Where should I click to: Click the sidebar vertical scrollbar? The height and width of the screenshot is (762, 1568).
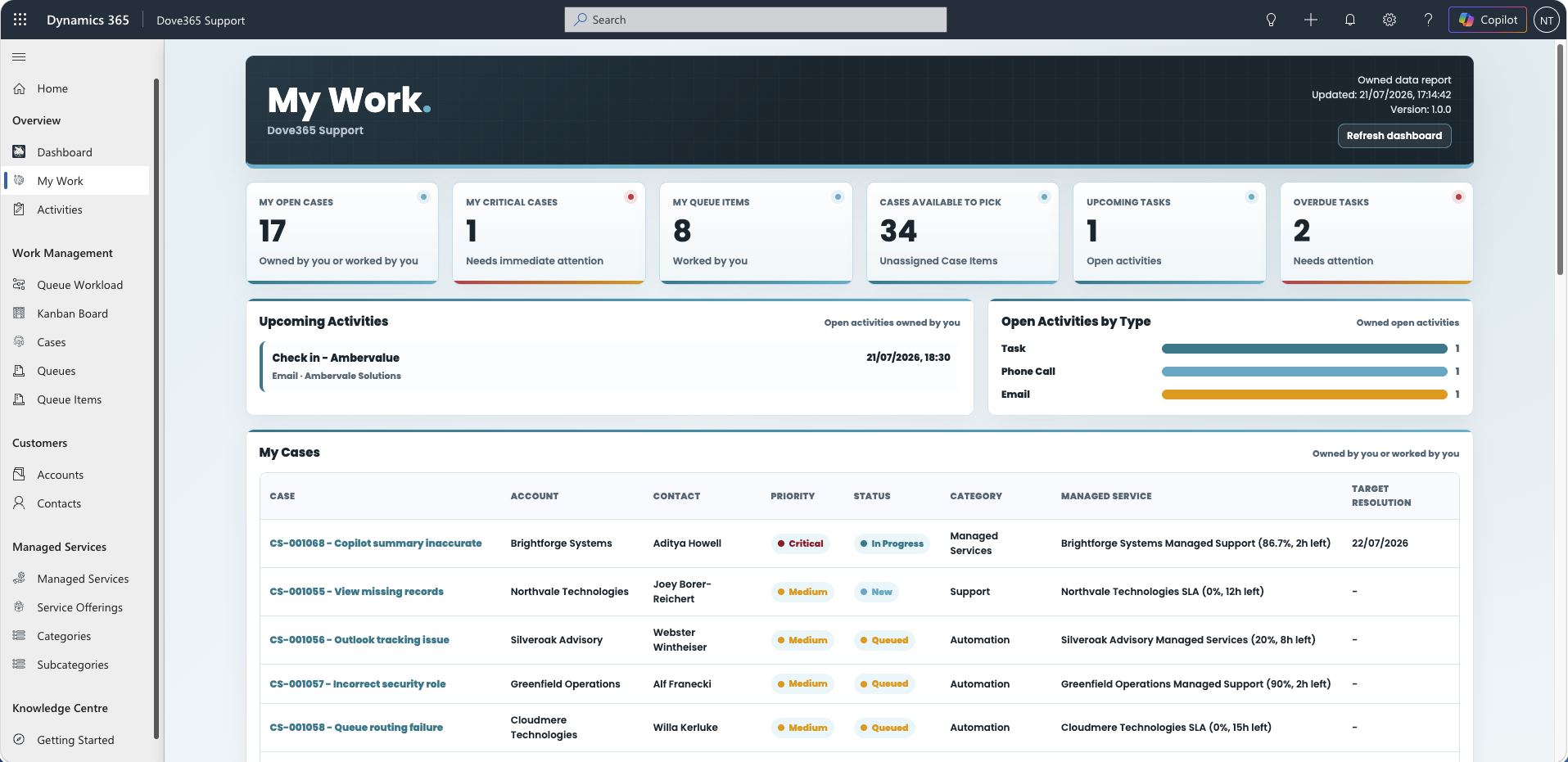[x=156, y=409]
